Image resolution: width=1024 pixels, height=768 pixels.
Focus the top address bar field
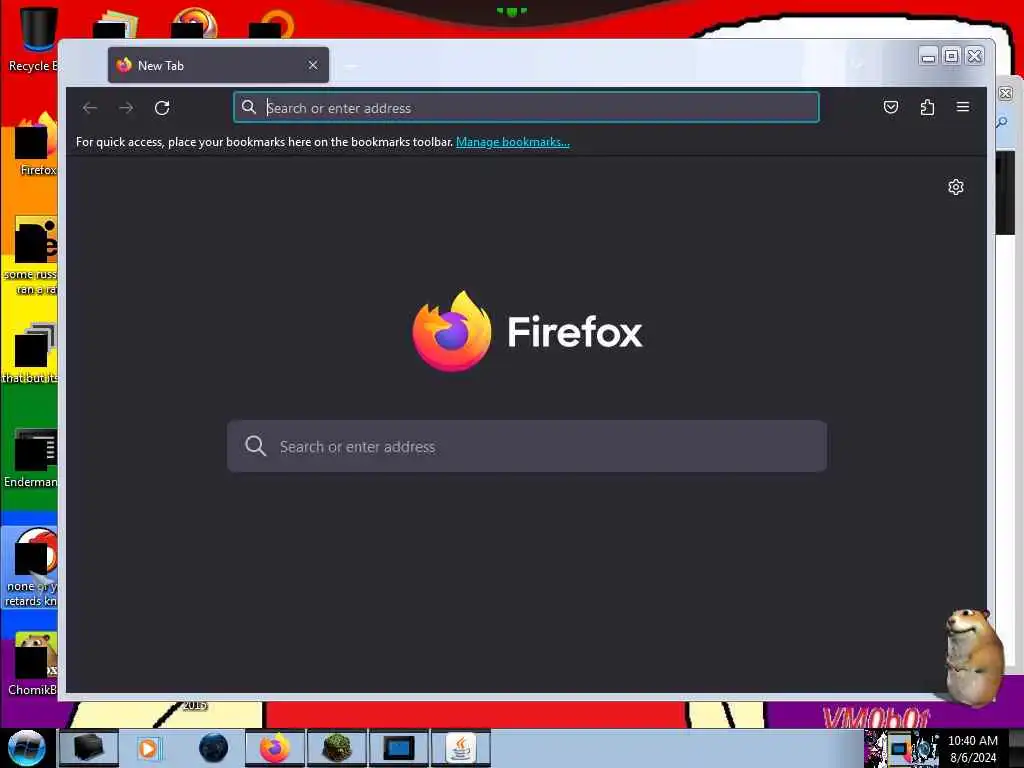pos(526,107)
